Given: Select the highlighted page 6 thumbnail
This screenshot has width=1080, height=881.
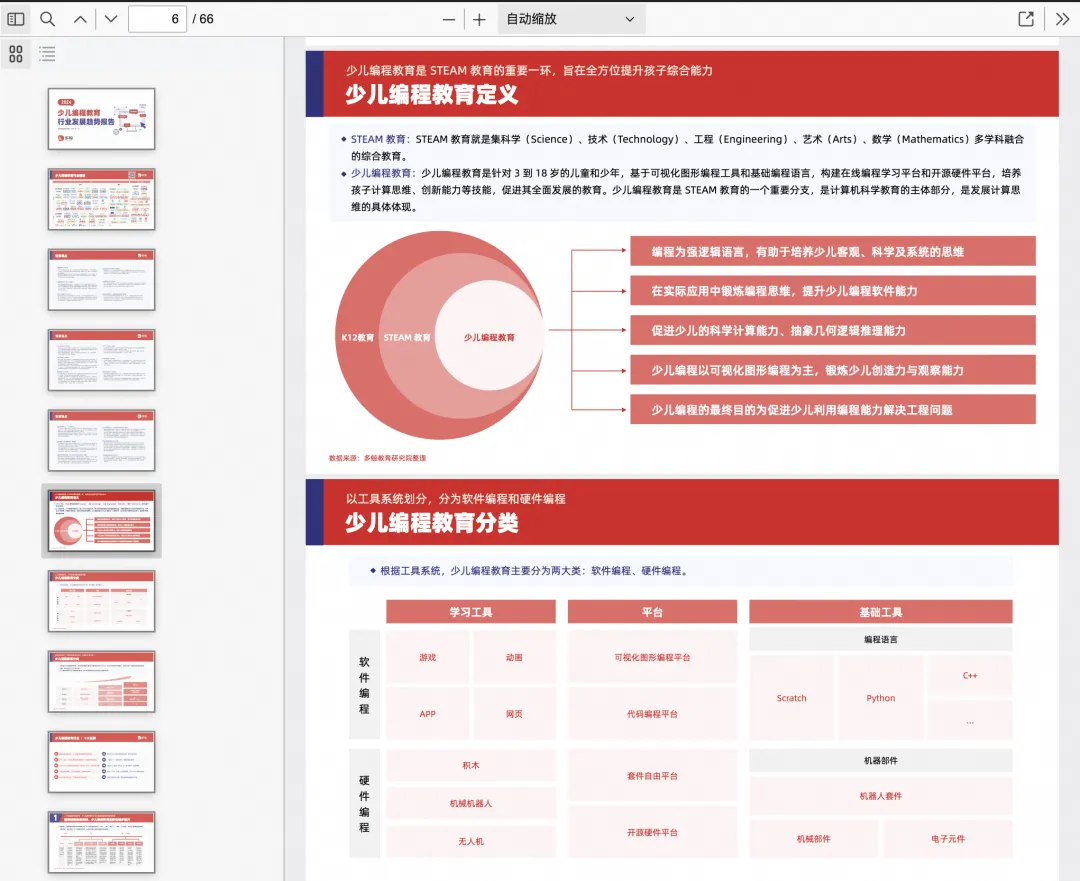Looking at the screenshot, I should (x=101, y=520).
